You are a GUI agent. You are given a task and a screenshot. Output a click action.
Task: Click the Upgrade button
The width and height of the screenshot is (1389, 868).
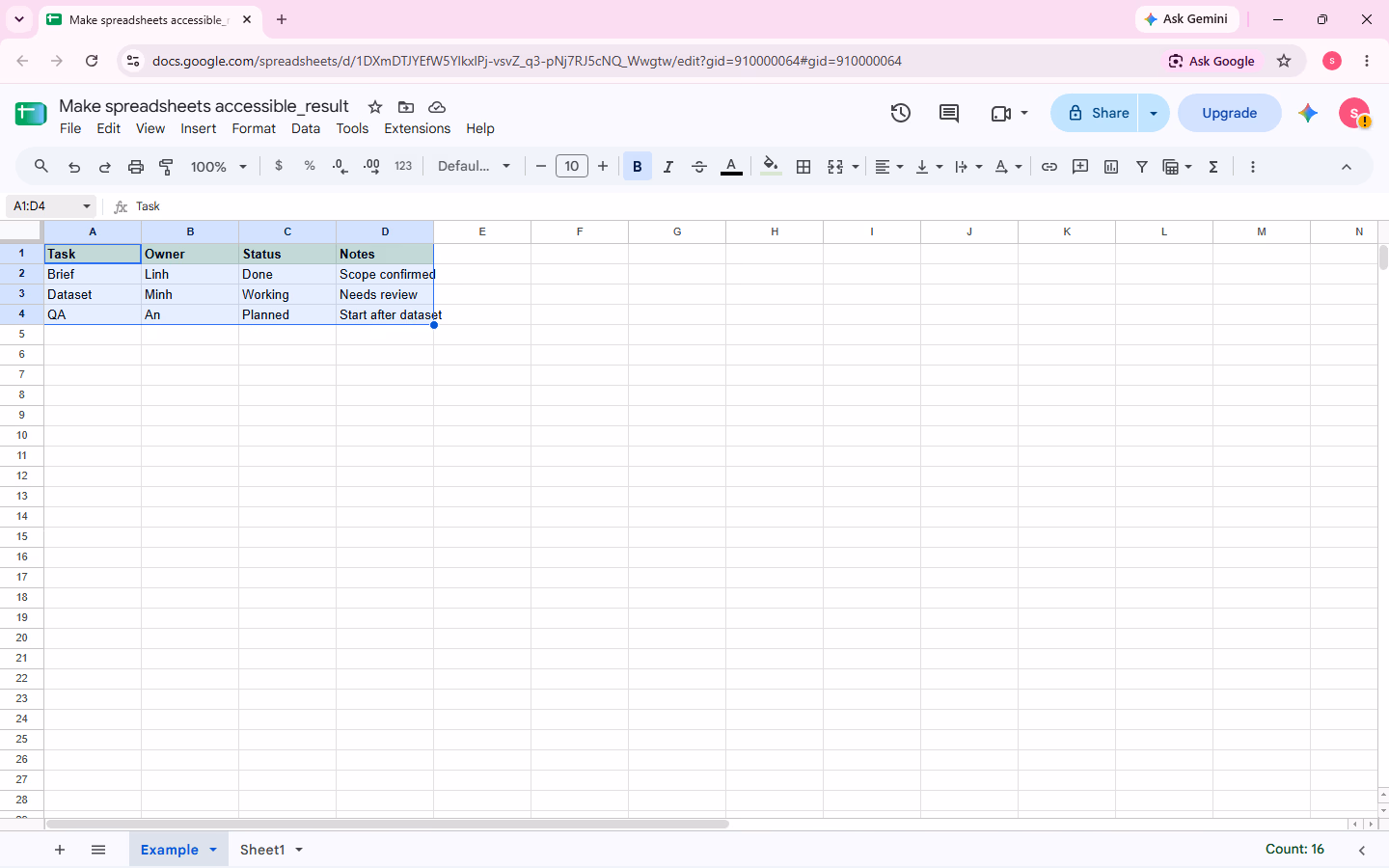pos(1230,113)
